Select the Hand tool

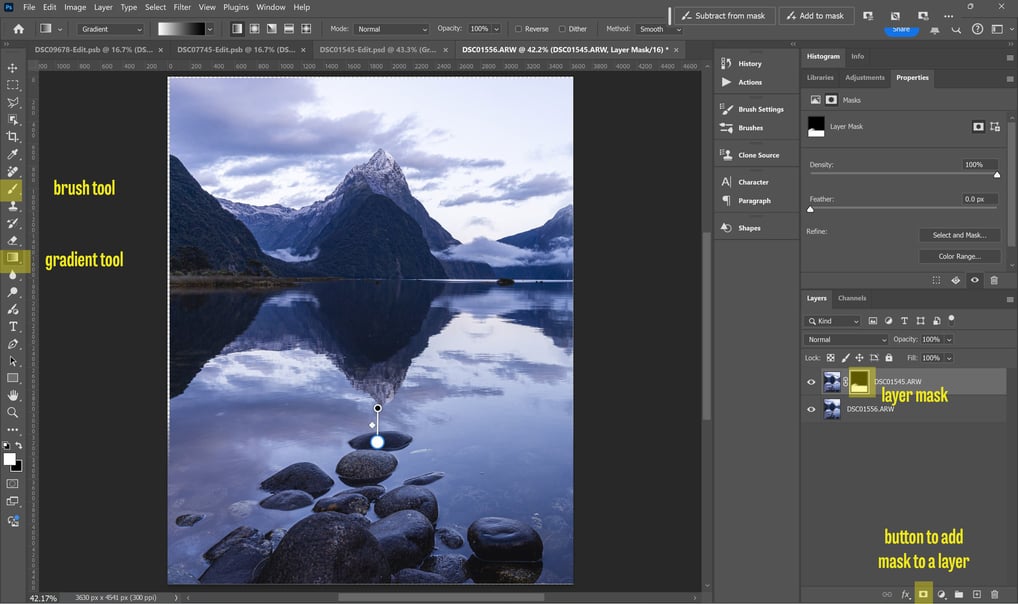[12, 396]
